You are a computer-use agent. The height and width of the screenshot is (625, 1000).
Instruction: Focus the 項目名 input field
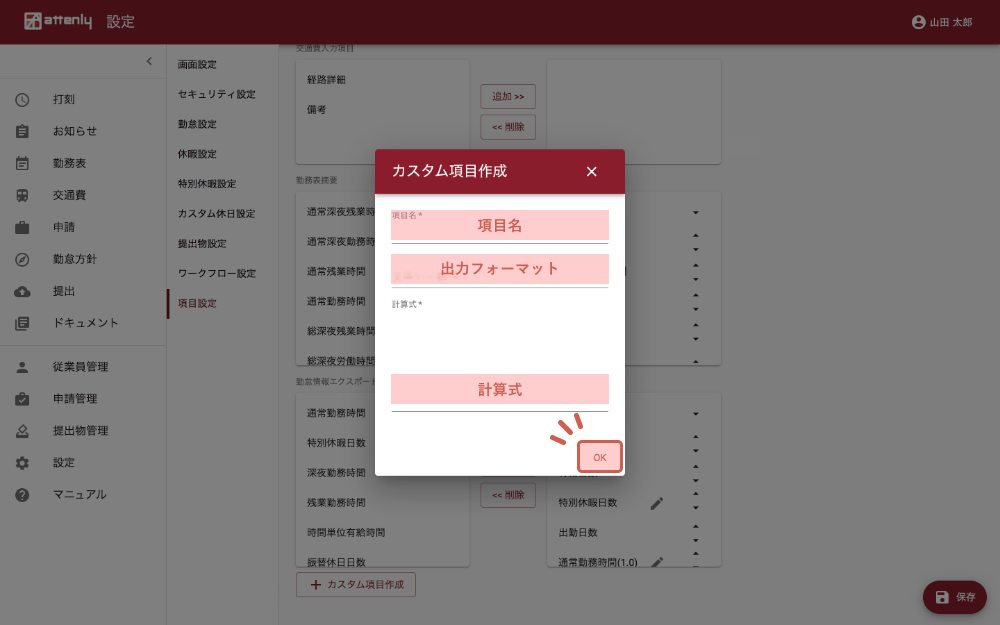pyautogui.click(x=499, y=227)
